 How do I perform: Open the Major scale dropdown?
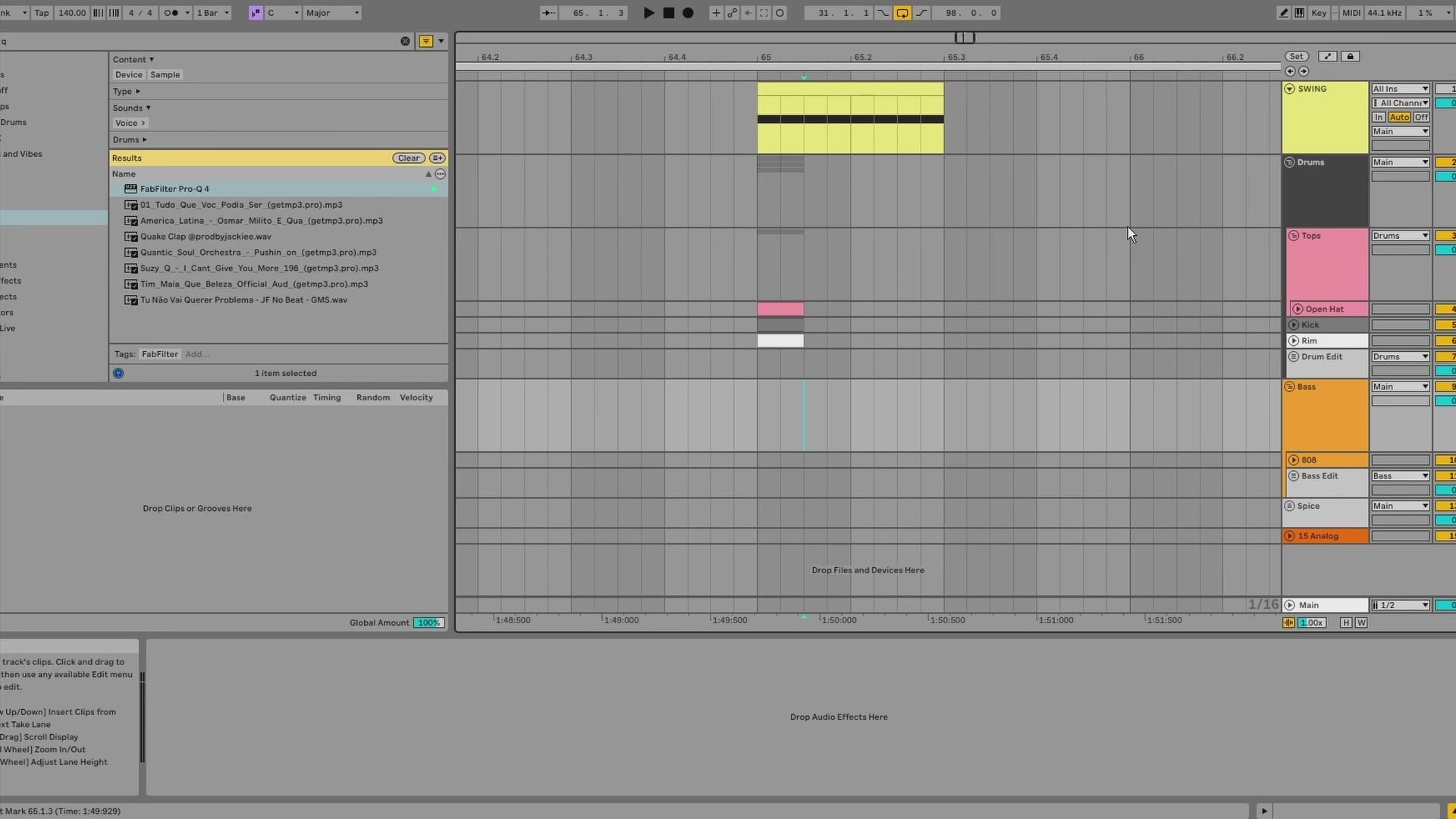(x=332, y=13)
